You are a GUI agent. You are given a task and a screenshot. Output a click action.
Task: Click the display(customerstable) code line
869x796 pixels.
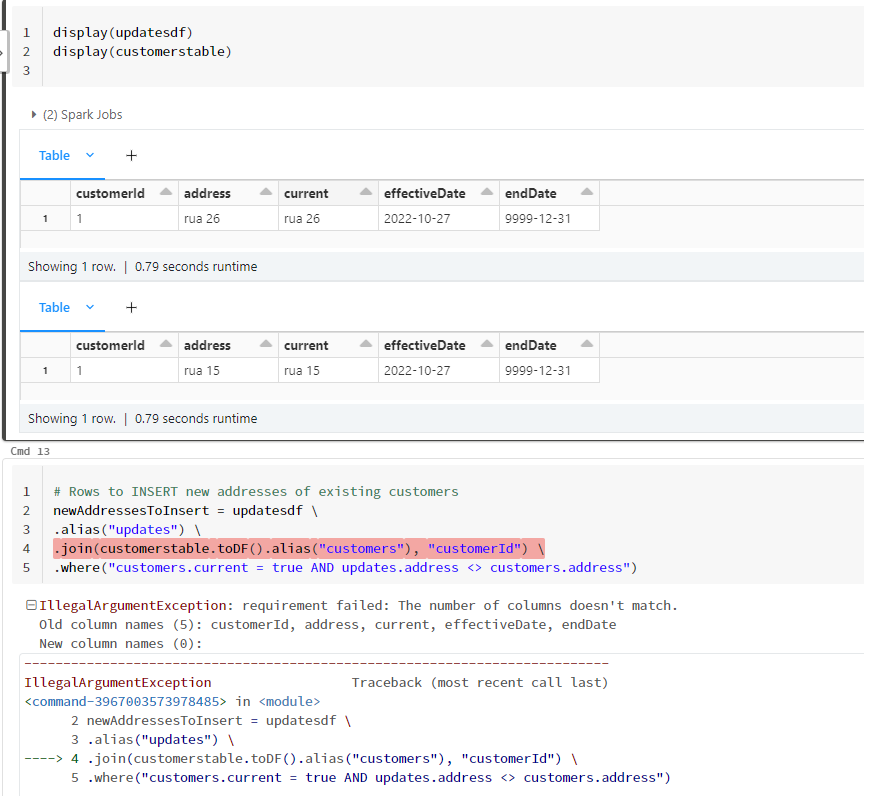pyautogui.click(x=142, y=51)
